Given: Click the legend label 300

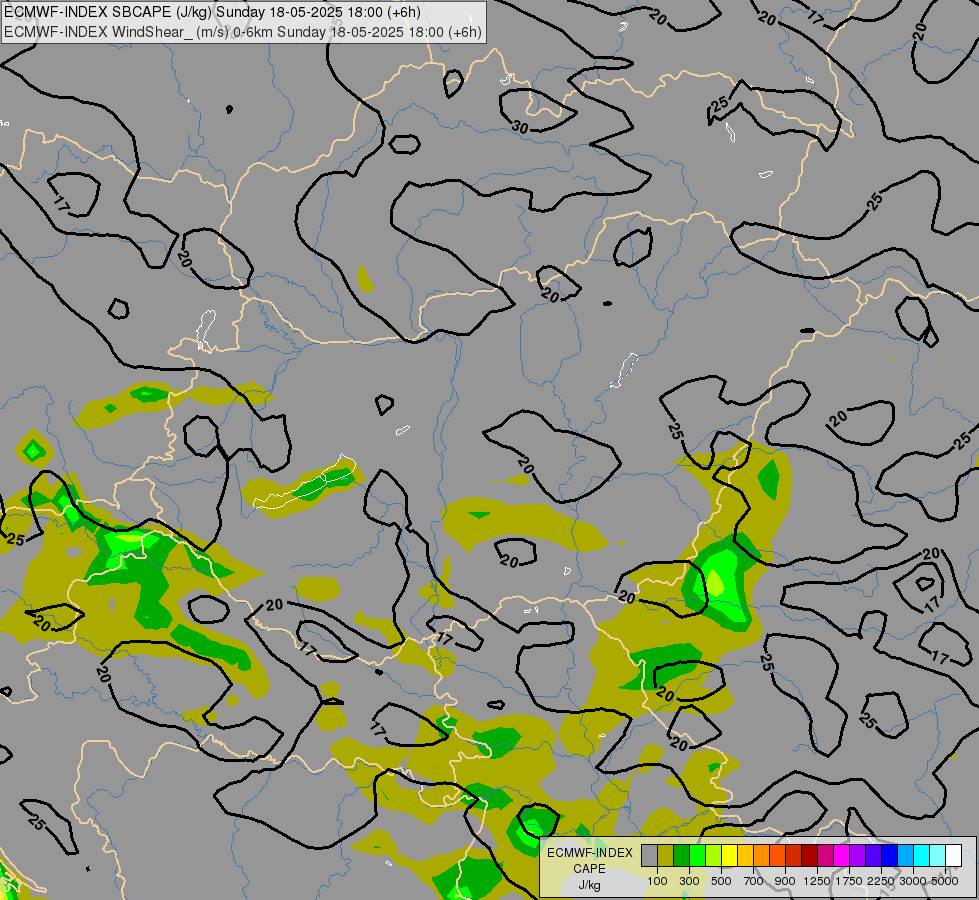Looking at the screenshot, I should (x=689, y=881).
